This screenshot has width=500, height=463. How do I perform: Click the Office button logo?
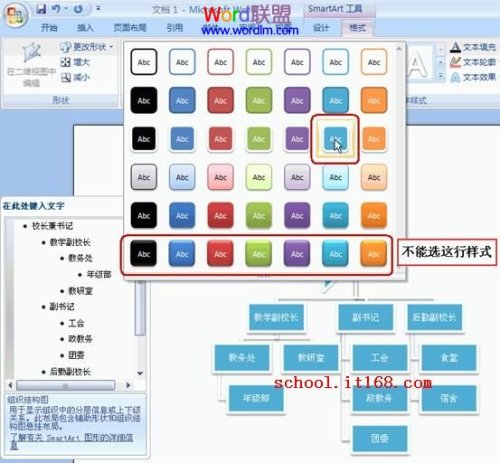(x=15, y=15)
